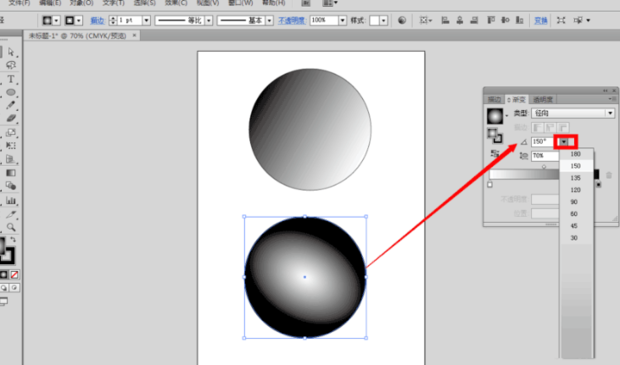Open the brush definition dropdown
The image size is (620, 365).
[269, 21]
